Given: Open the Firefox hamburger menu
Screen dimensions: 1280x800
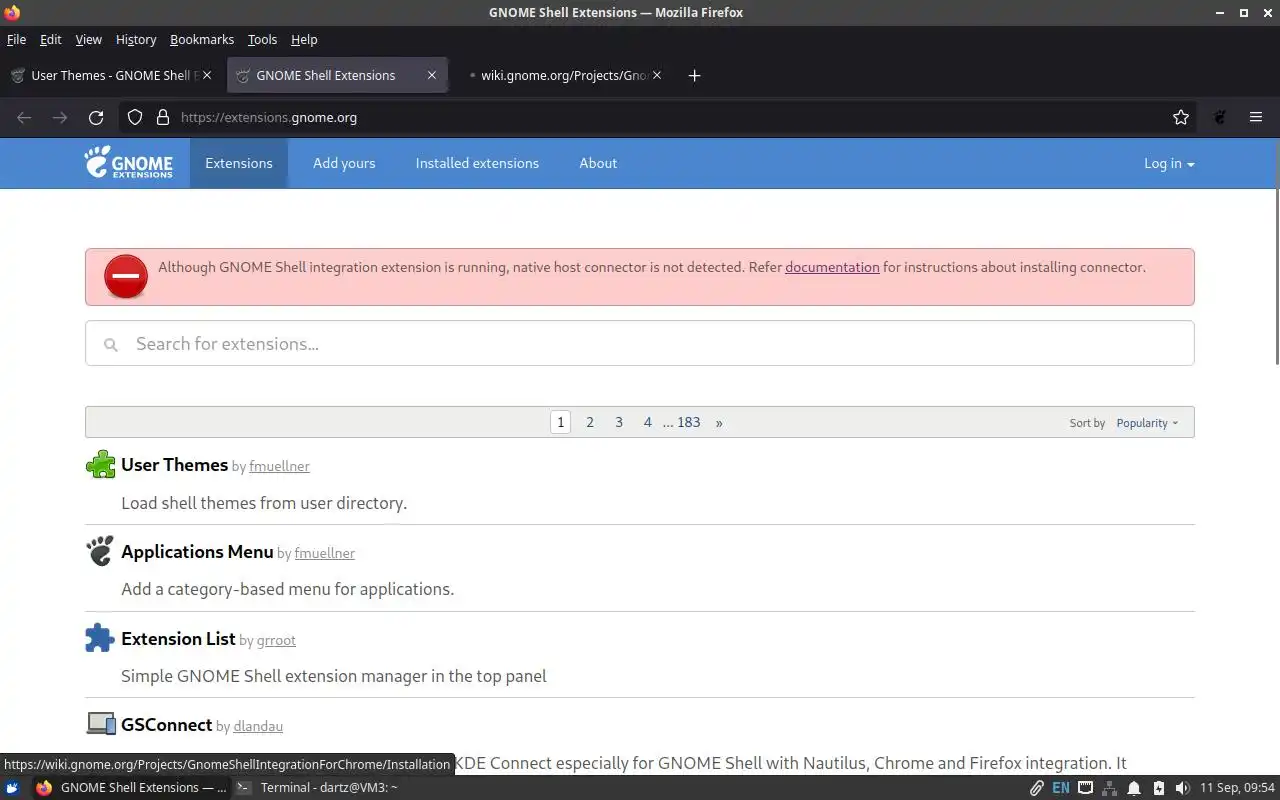Looking at the screenshot, I should [x=1256, y=117].
